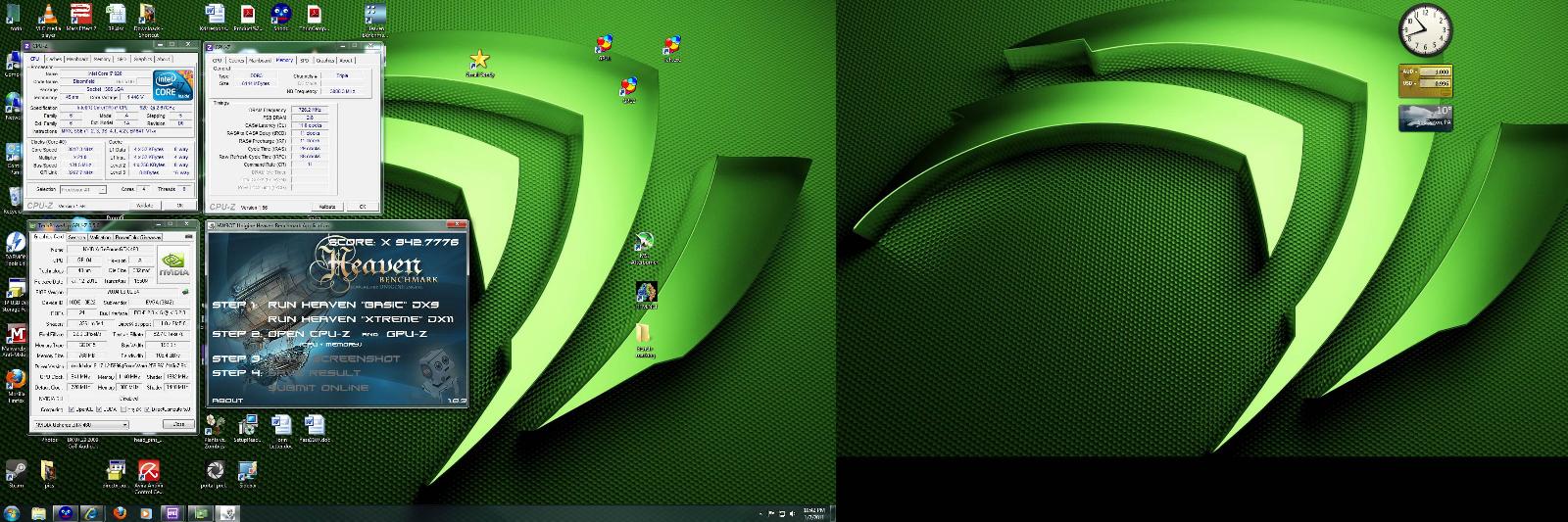This screenshot has width=1568, height=522.
Task: Click Windows Start orb
Action: pos(12,513)
